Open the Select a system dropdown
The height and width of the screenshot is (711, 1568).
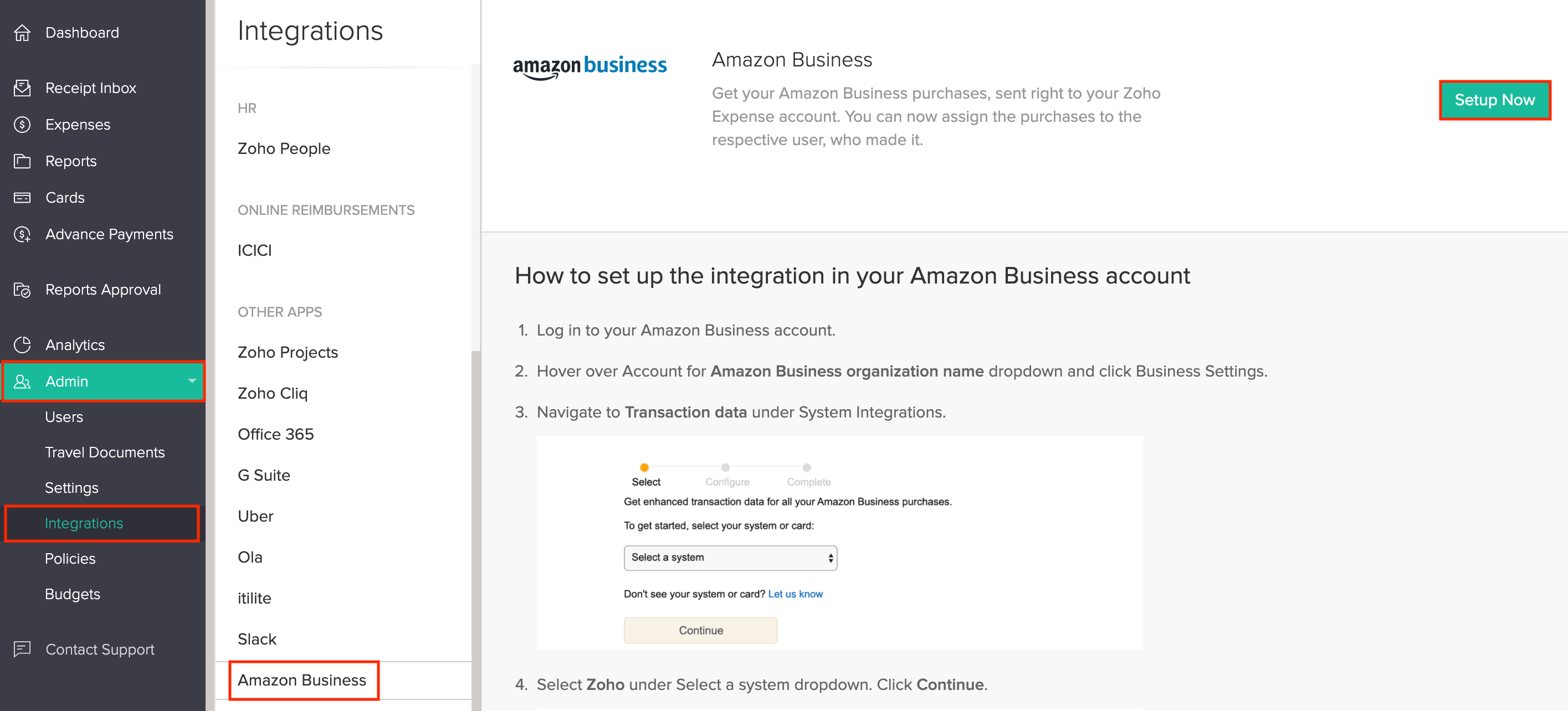[730, 558]
